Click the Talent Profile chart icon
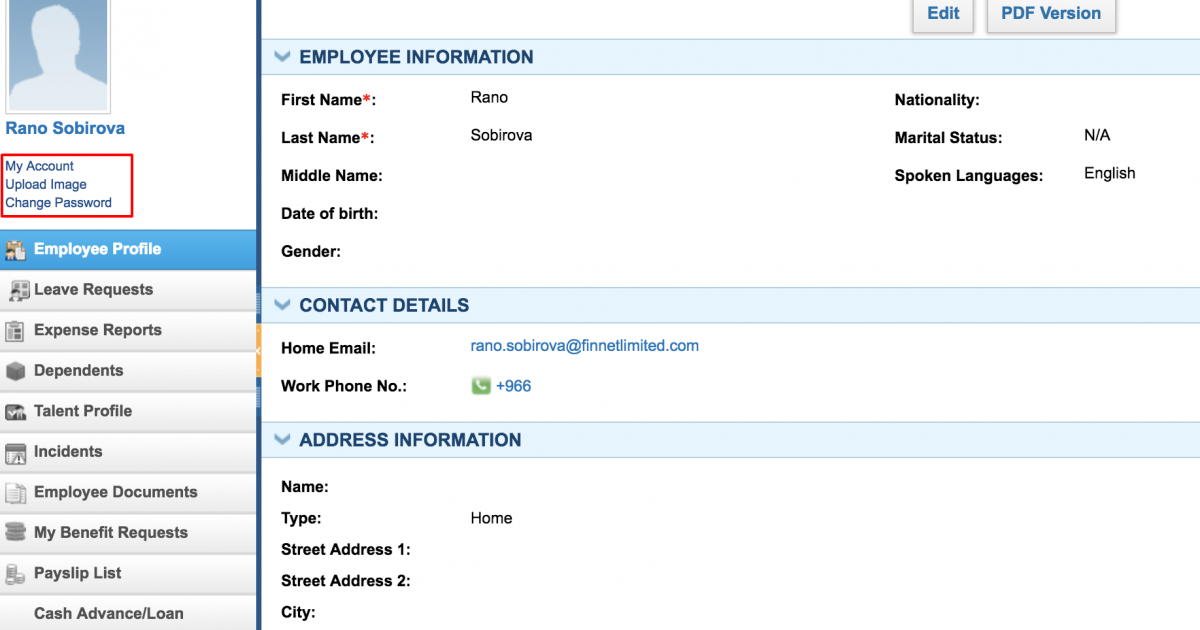The height and width of the screenshot is (630, 1200). (x=15, y=412)
